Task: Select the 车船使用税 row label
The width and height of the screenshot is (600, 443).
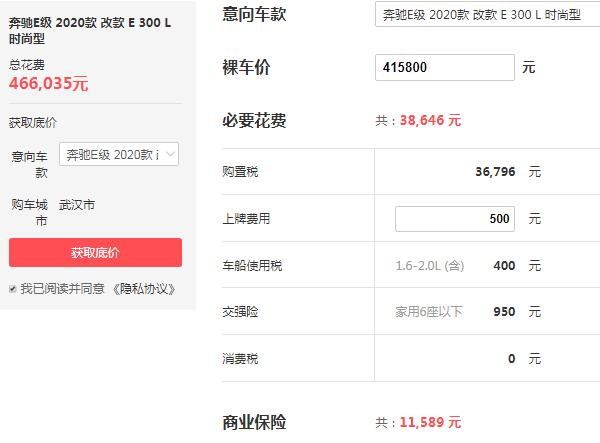Action: tap(252, 265)
